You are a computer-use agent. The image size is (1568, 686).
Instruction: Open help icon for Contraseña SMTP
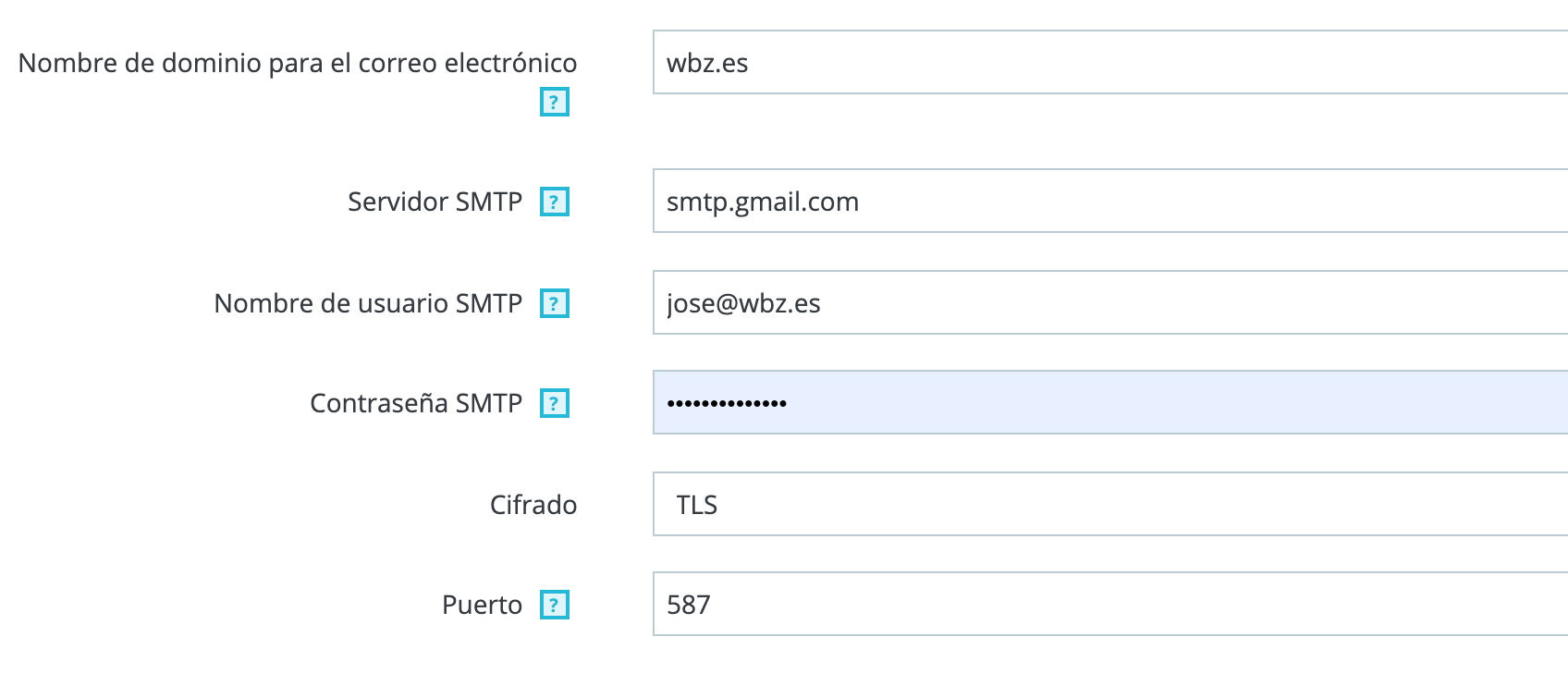(x=554, y=403)
